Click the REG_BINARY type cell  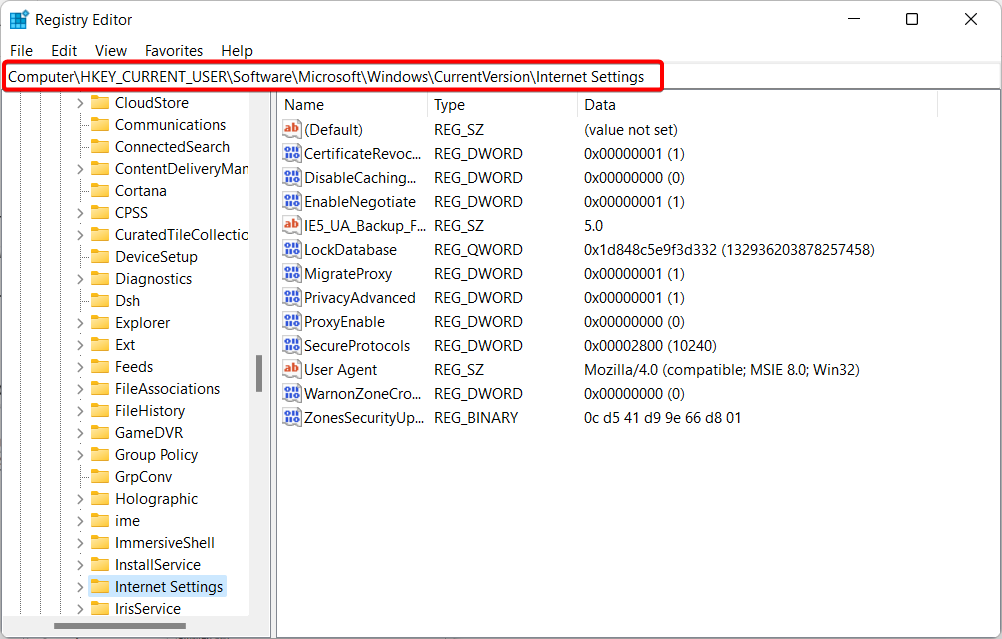(x=475, y=418)
